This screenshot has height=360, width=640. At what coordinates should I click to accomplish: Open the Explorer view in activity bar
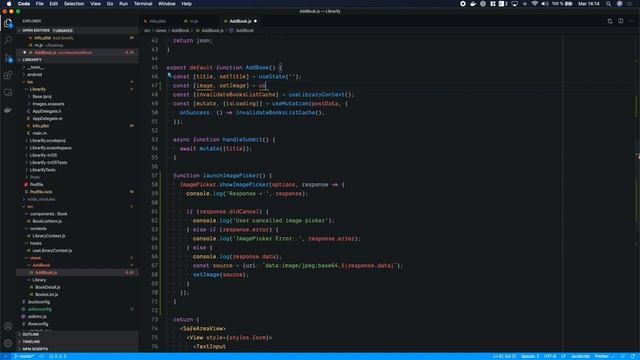pos(8,23)
